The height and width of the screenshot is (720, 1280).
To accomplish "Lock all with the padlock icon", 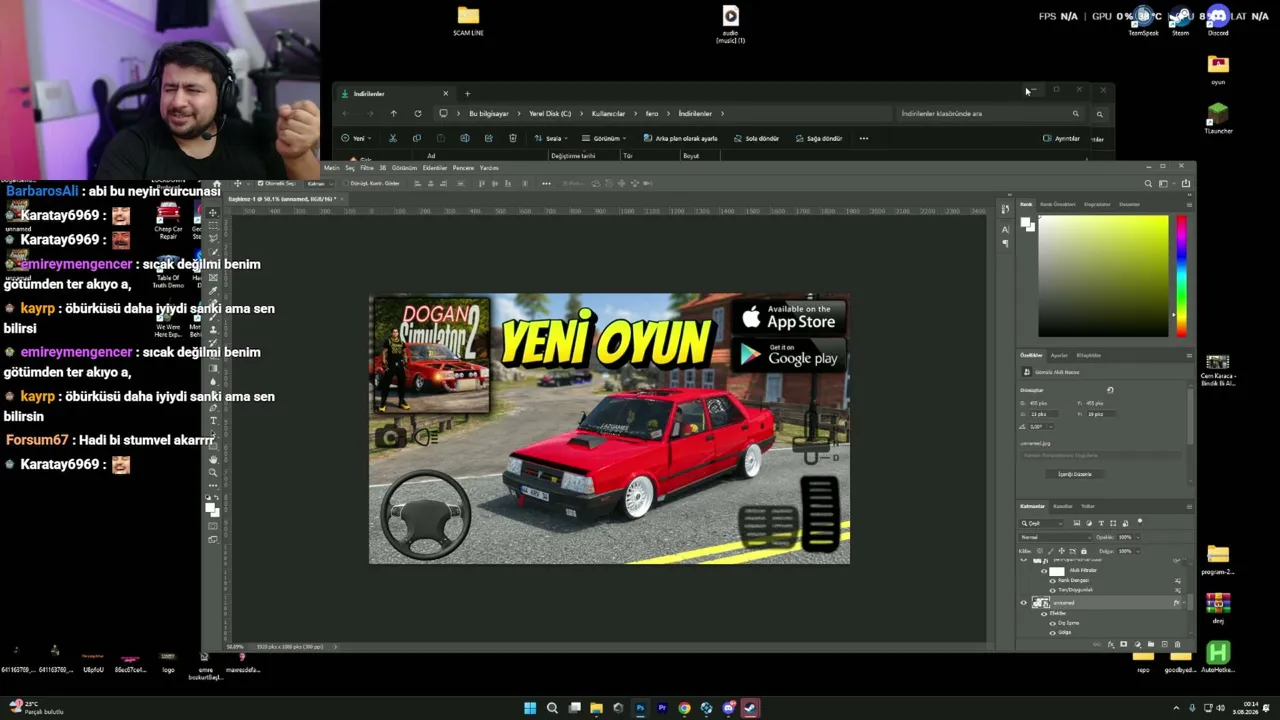I will [1086, 551].
